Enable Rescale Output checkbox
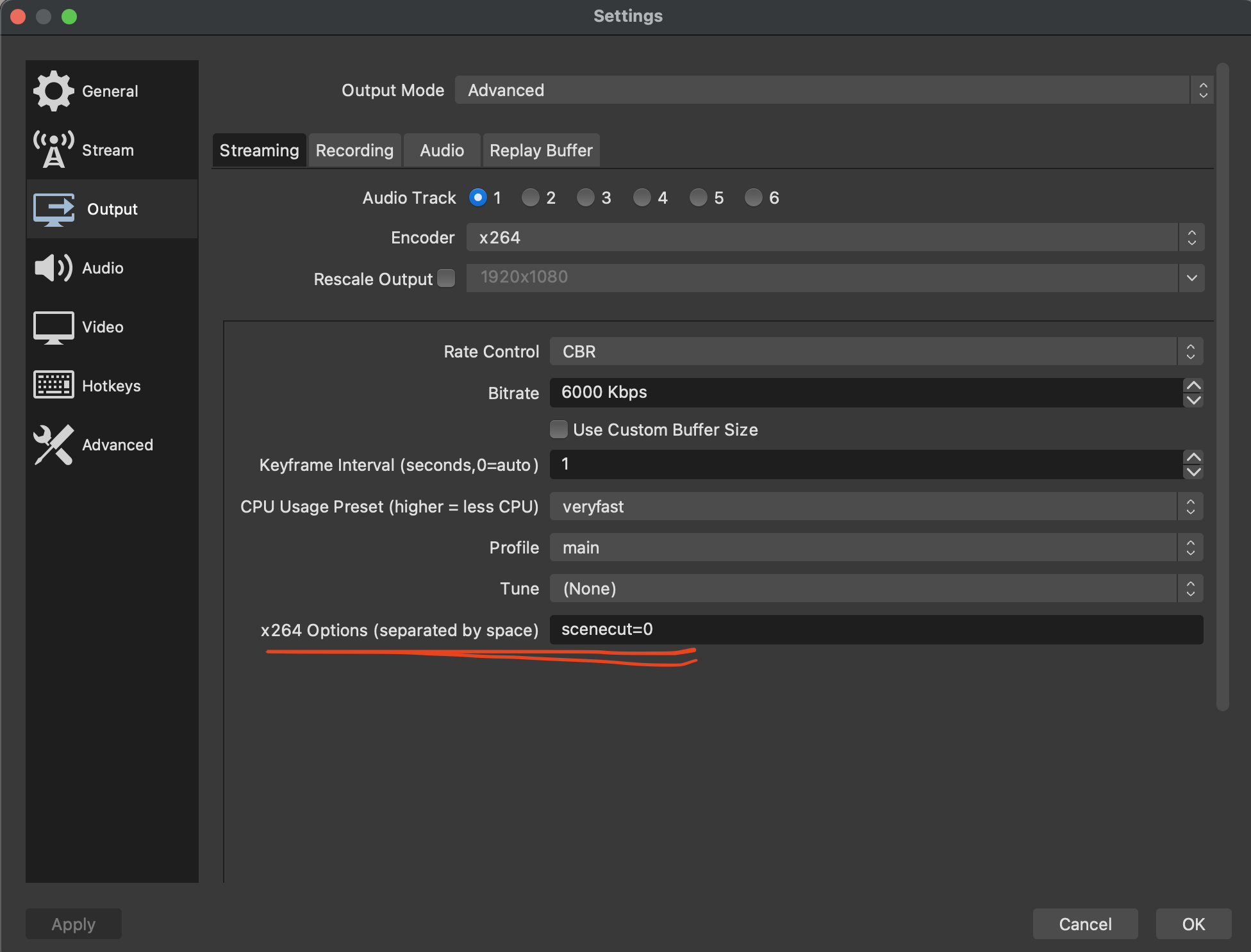 (x=447, y=278)
